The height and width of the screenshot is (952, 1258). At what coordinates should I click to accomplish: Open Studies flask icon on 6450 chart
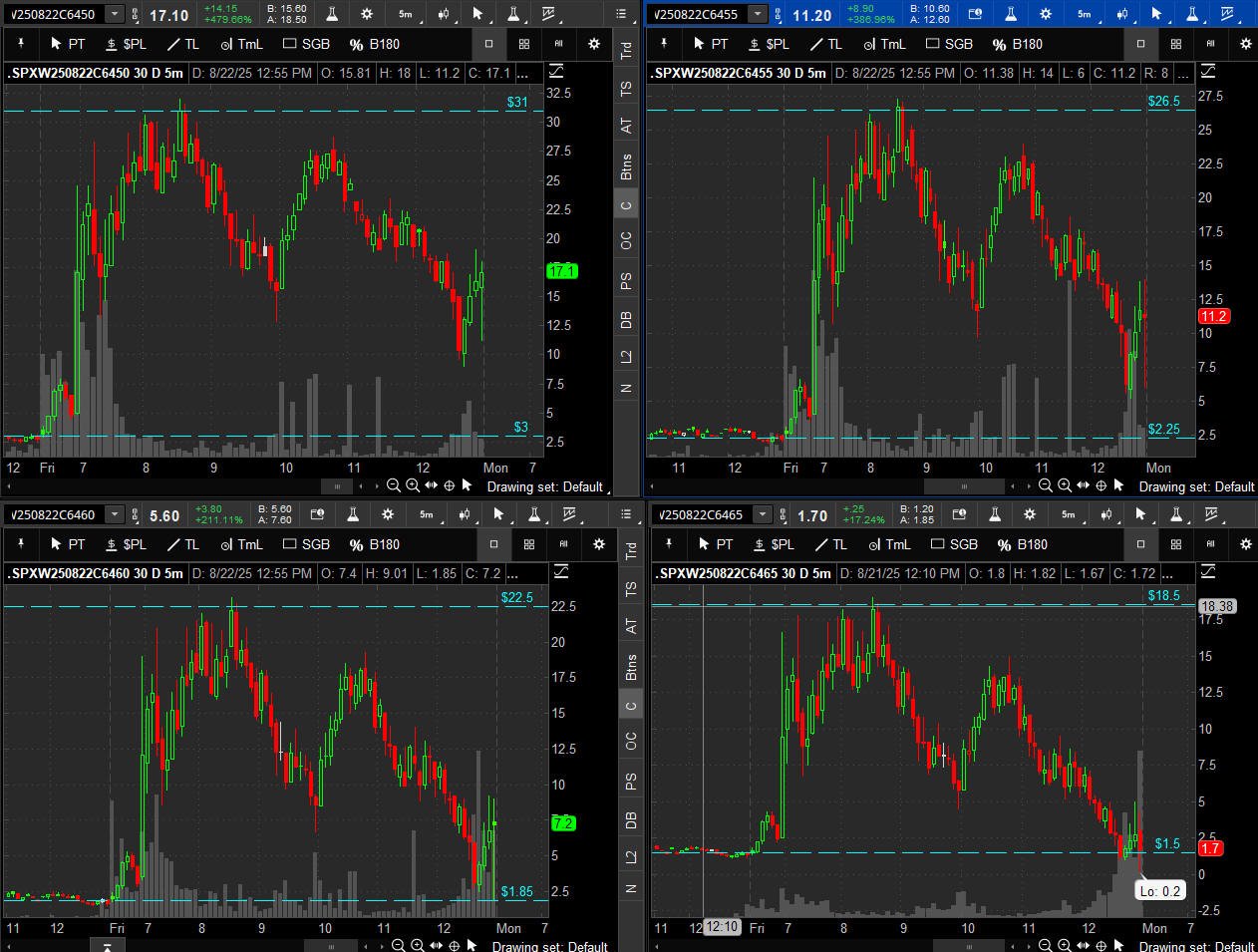coord(332,14)
